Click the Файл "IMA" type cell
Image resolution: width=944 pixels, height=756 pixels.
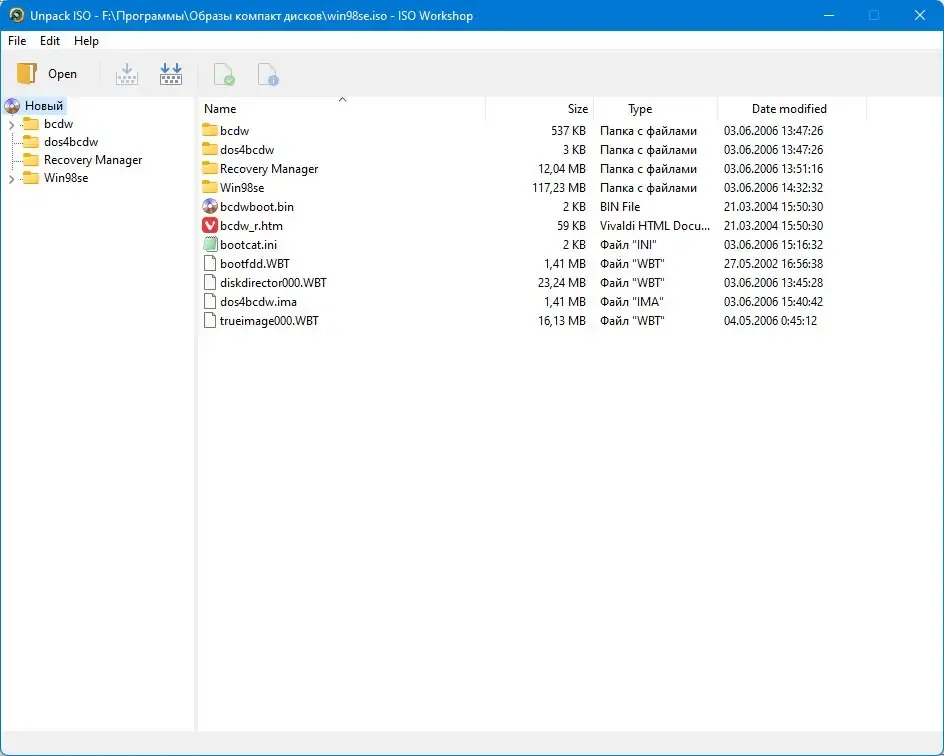pos(632,302)
